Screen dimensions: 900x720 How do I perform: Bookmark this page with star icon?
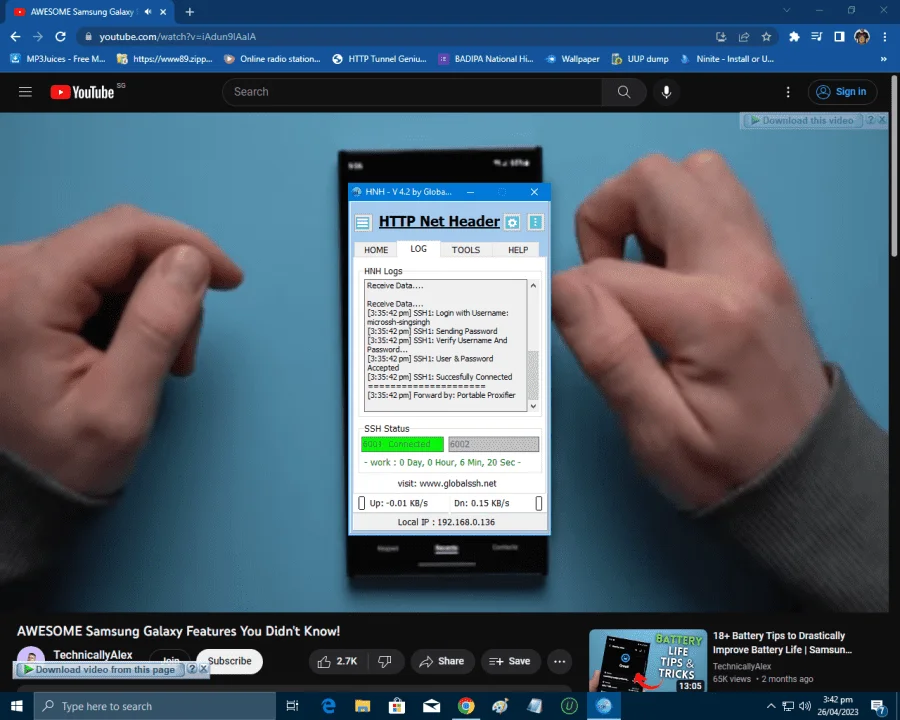766,37
